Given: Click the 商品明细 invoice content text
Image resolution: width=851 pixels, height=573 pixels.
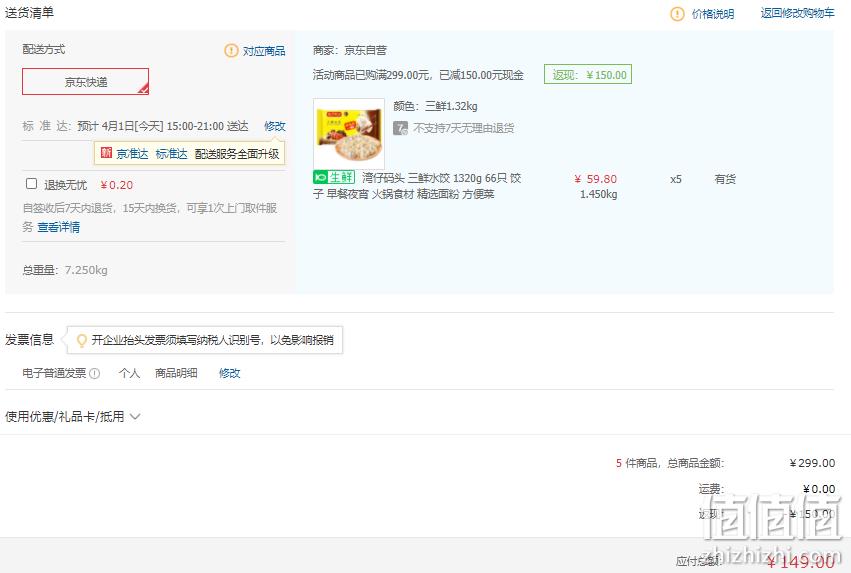Looking at the screenshot, I should click(x=176, y=373).
